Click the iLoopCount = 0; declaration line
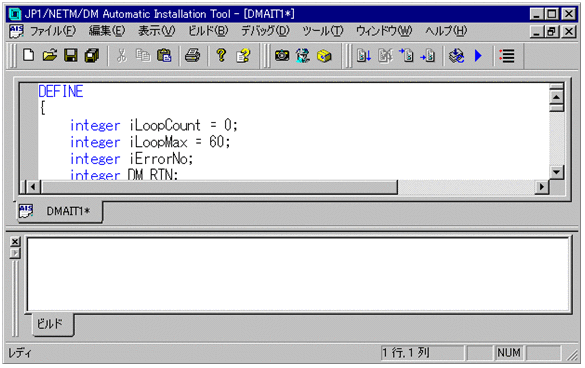The image size is (585, 368). (x=153, y=125)
